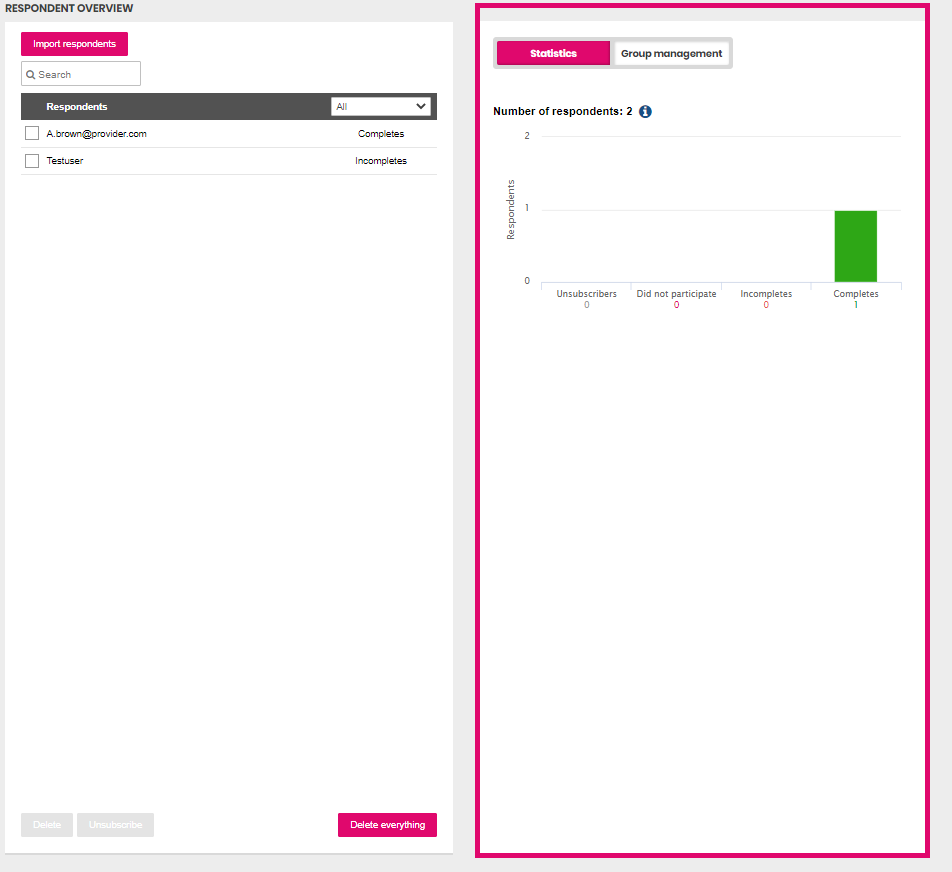Click the Completes status of A.brown@provider.com

coord(381,134)
